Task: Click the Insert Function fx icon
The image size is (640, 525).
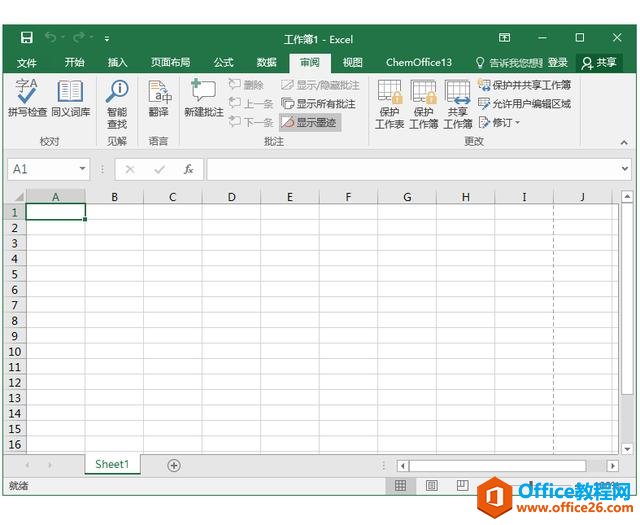Action: (188, 169)
